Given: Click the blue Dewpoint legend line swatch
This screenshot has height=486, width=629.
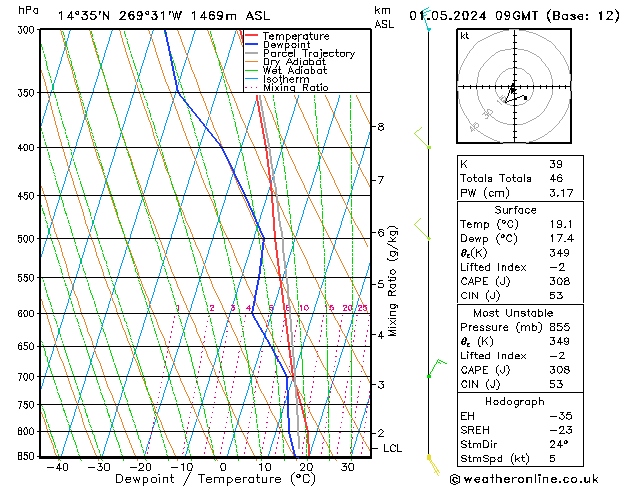Looking at the screenshot, I should 252,44.
